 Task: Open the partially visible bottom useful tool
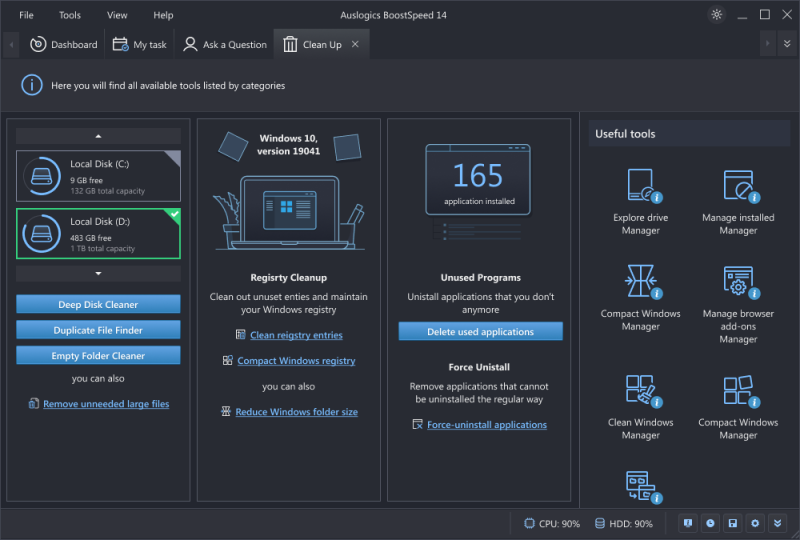click(643, 487)
